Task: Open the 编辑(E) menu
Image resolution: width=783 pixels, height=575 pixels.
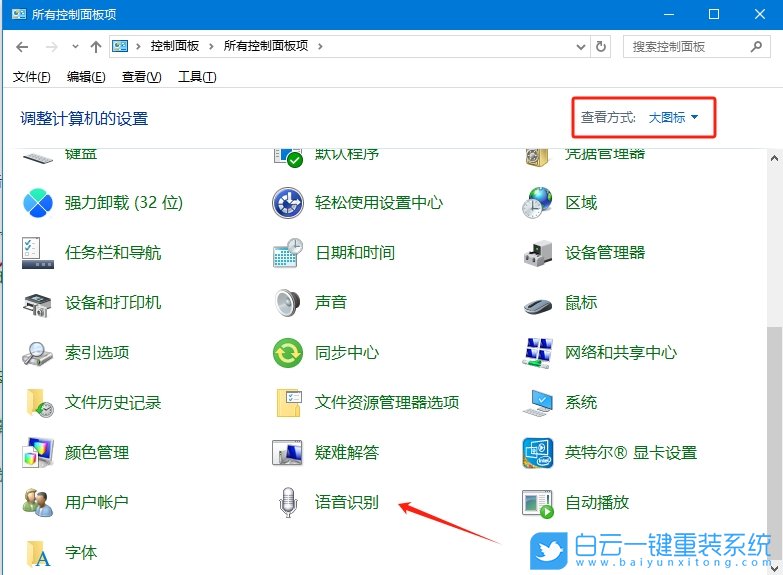Action: [86, 76]
